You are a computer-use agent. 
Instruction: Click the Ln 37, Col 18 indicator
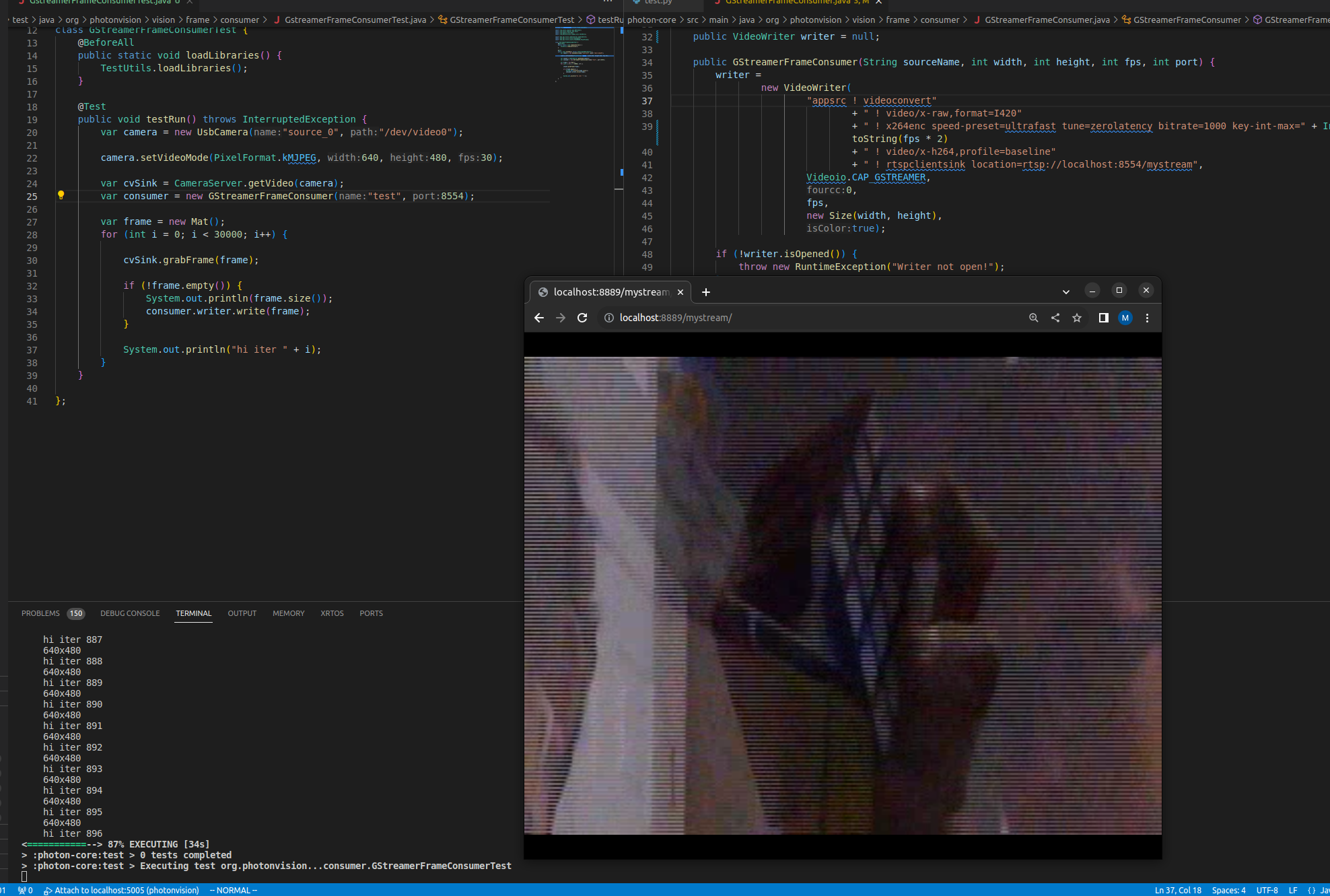click(x=1178, y=890)
